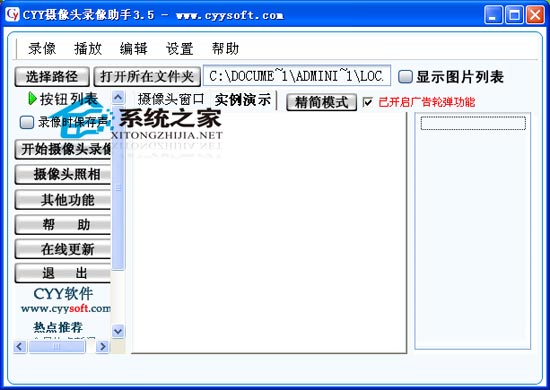Click the green arrow beside 按钮列表
550x390 pixels.
point(32,99)
